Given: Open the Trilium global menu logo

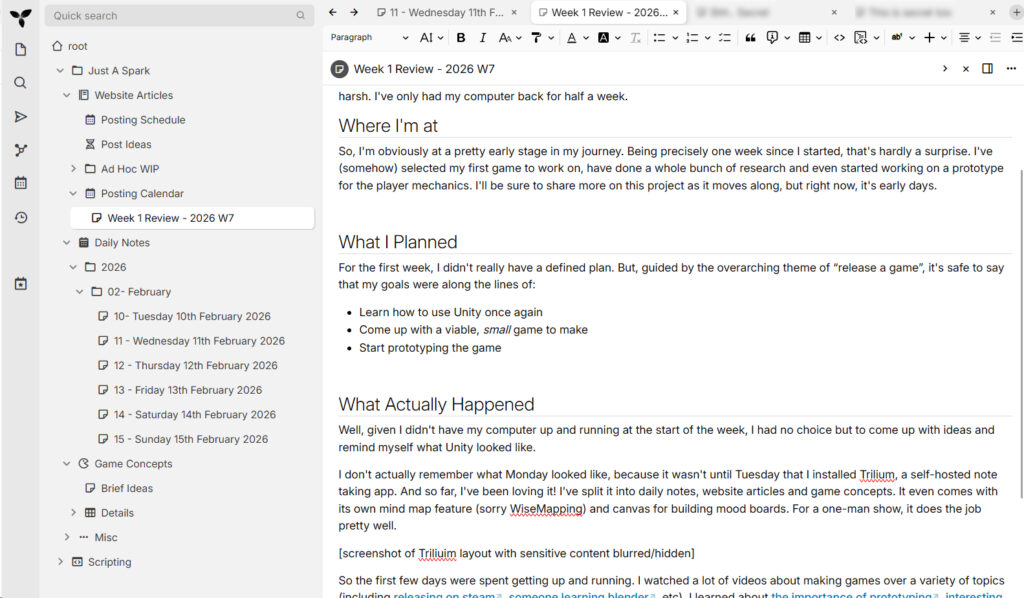Looking at the screenshot, I should coord(21,18).
